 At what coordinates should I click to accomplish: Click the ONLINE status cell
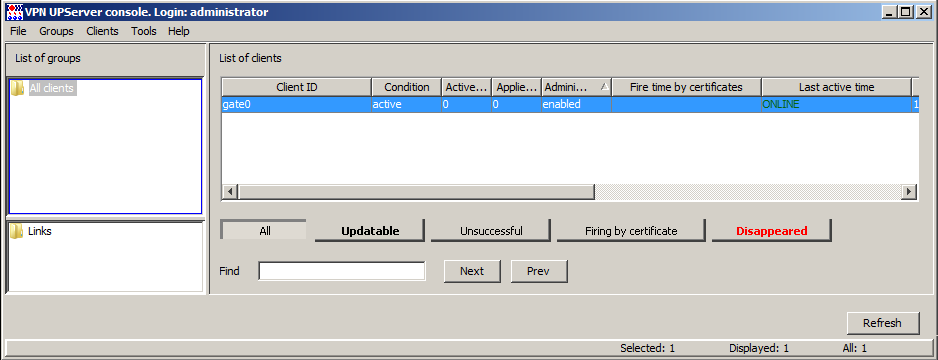(x=836, y=104)
